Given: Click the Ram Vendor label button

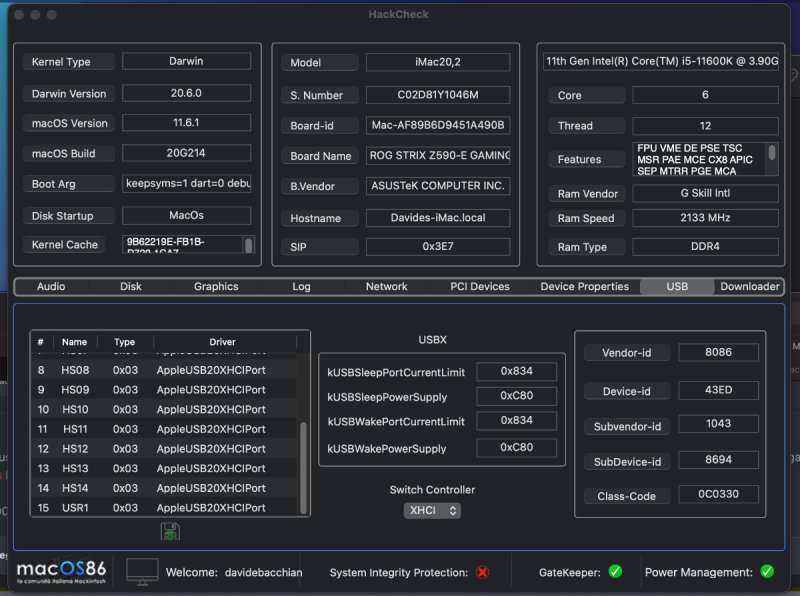Looking at the screenshot, I should 587,194.
